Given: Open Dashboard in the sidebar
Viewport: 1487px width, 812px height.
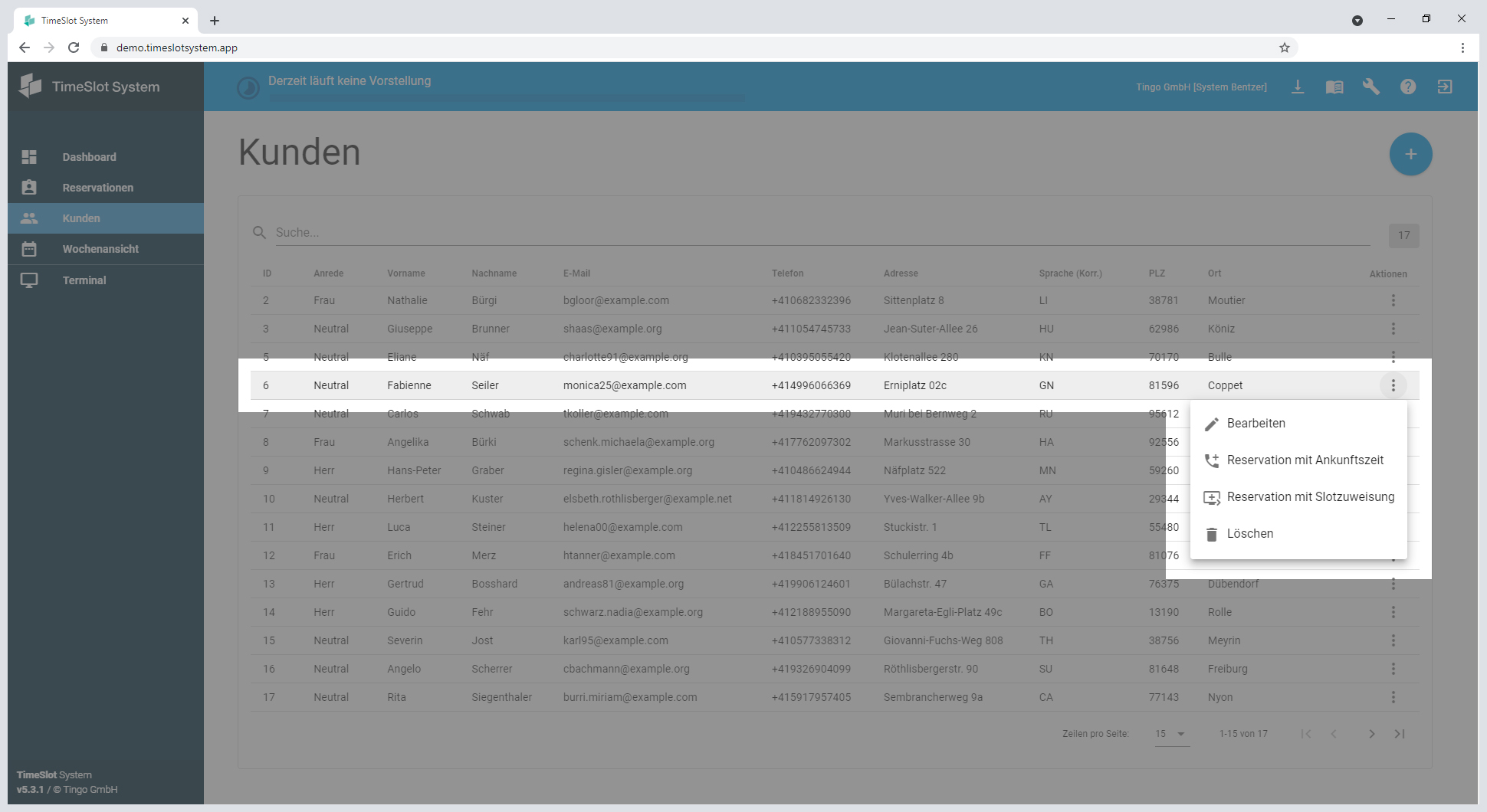Looking at the screenshot, I should (x=106, y=157).
